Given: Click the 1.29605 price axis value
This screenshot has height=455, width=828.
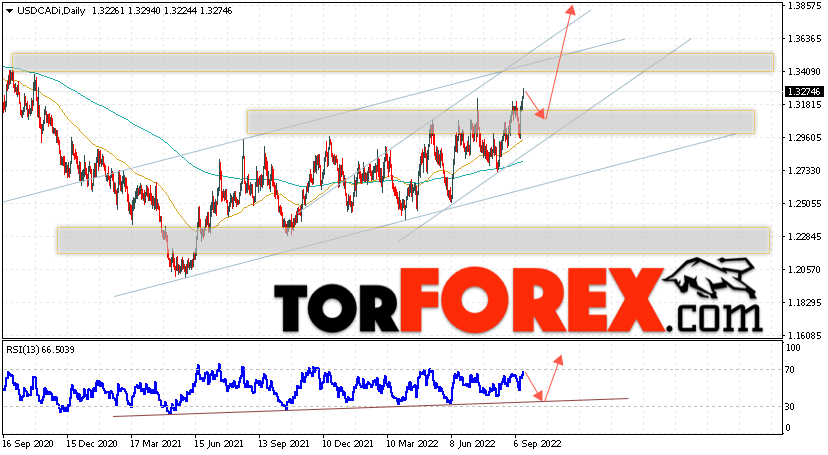Looking at the screenshot, I should pyautogui.click(x=804, y=138).
